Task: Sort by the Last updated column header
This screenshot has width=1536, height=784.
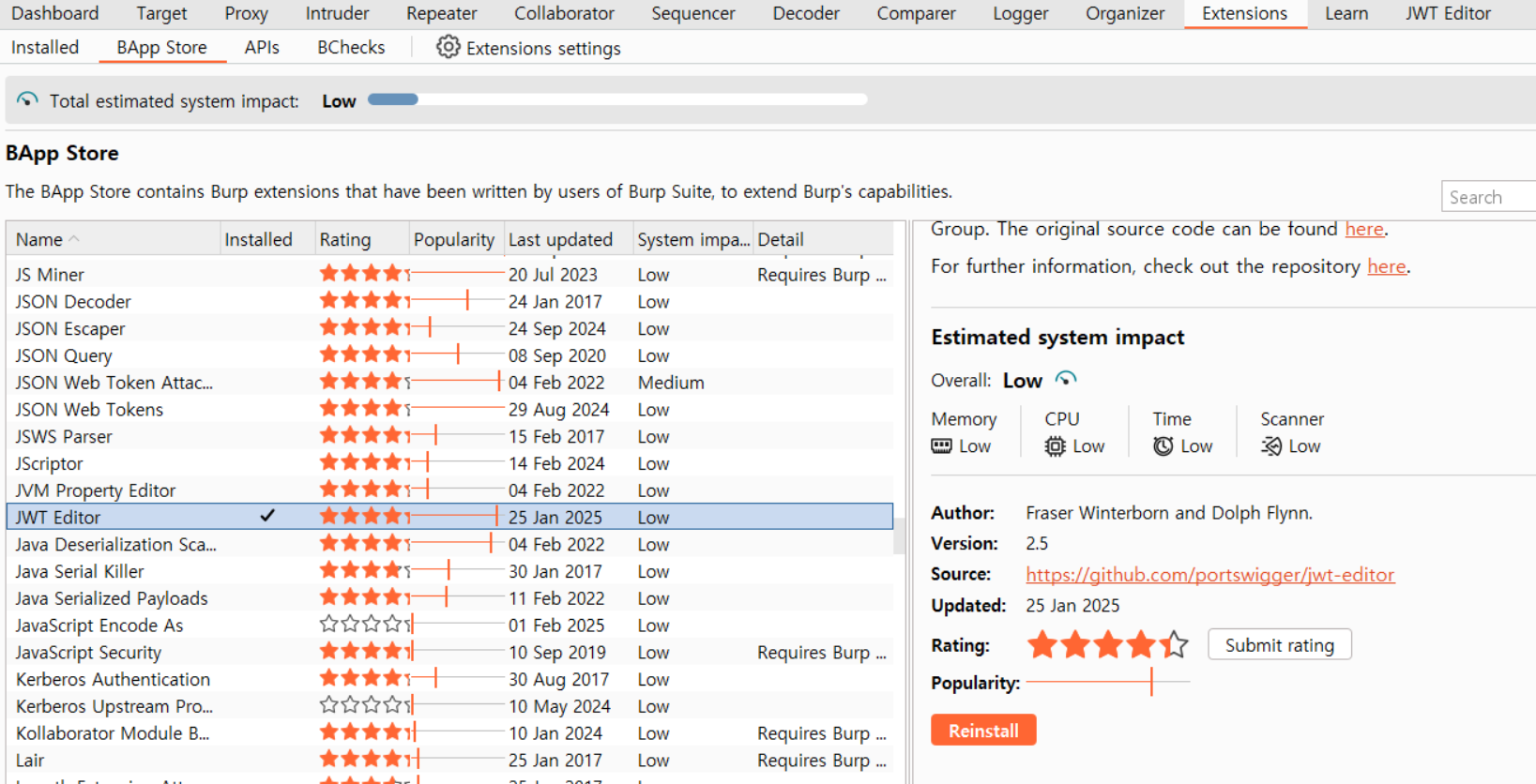Action: pyautogui.click(x=569, y=239)
